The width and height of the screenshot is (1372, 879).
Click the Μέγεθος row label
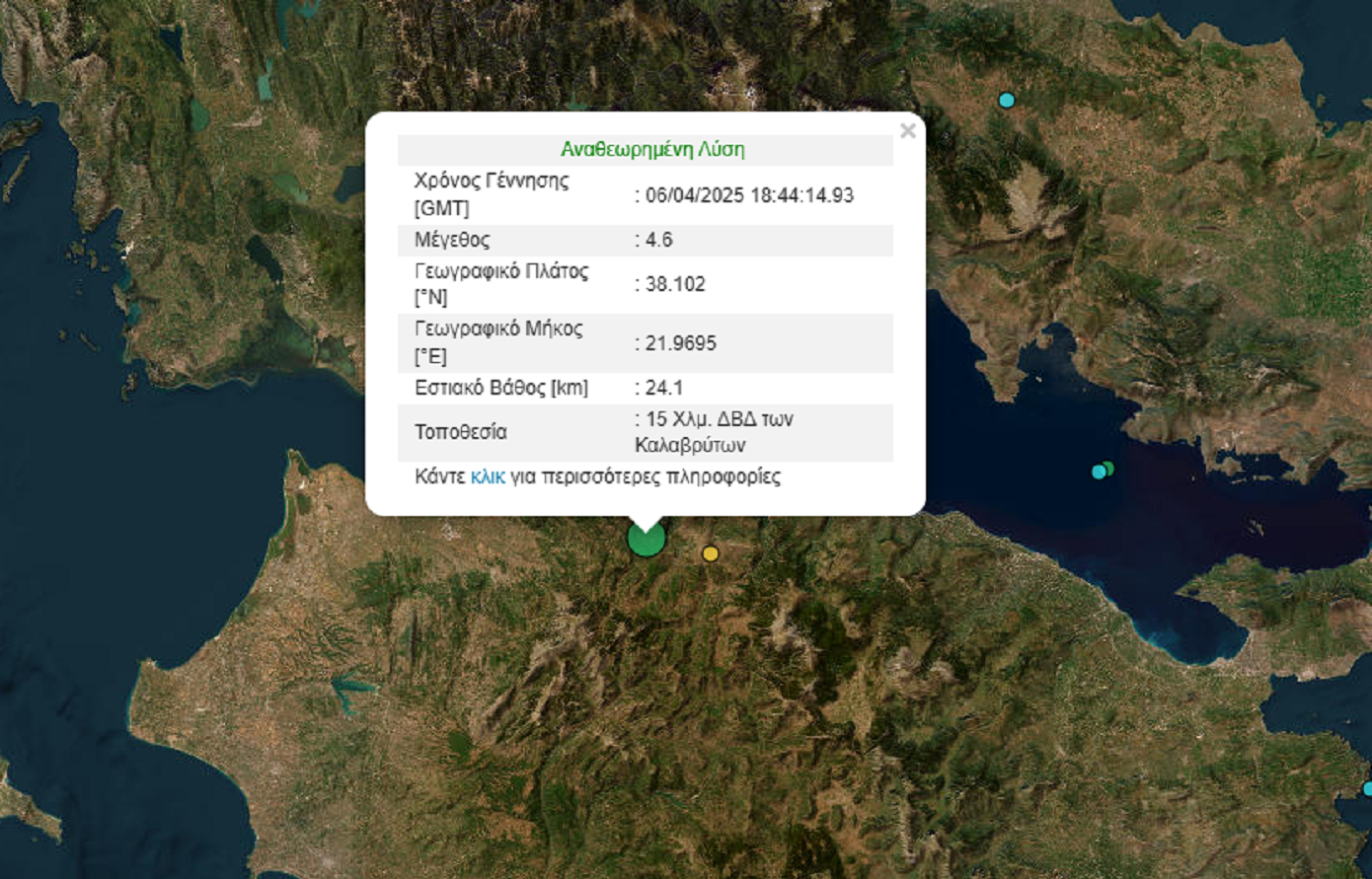coord(452,240)
